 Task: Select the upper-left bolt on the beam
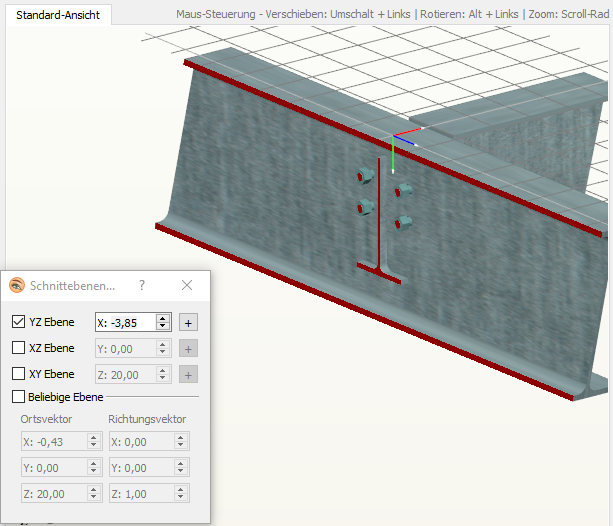pyautogui.click(x=364, y=177)
